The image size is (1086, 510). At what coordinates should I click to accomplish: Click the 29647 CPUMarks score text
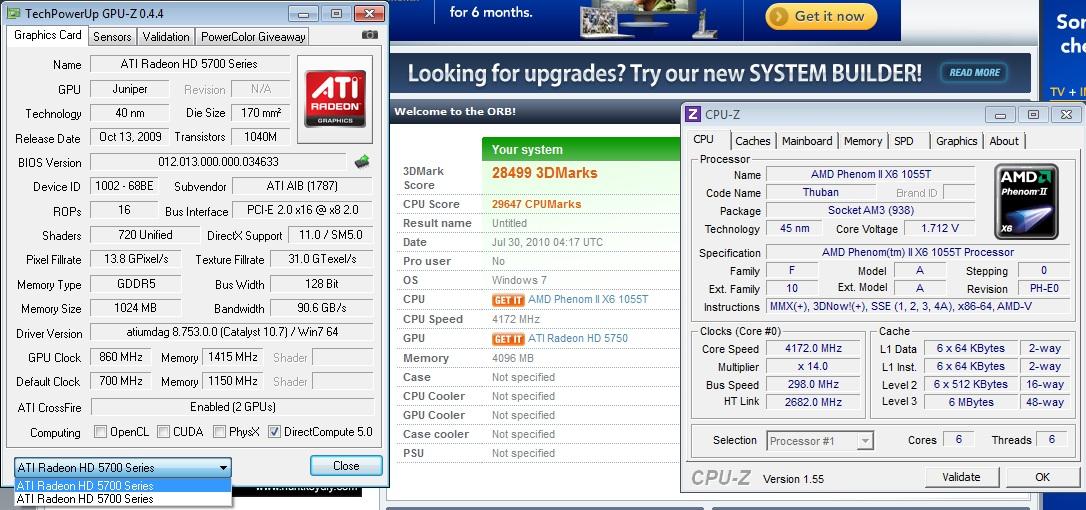pos(536,204)
